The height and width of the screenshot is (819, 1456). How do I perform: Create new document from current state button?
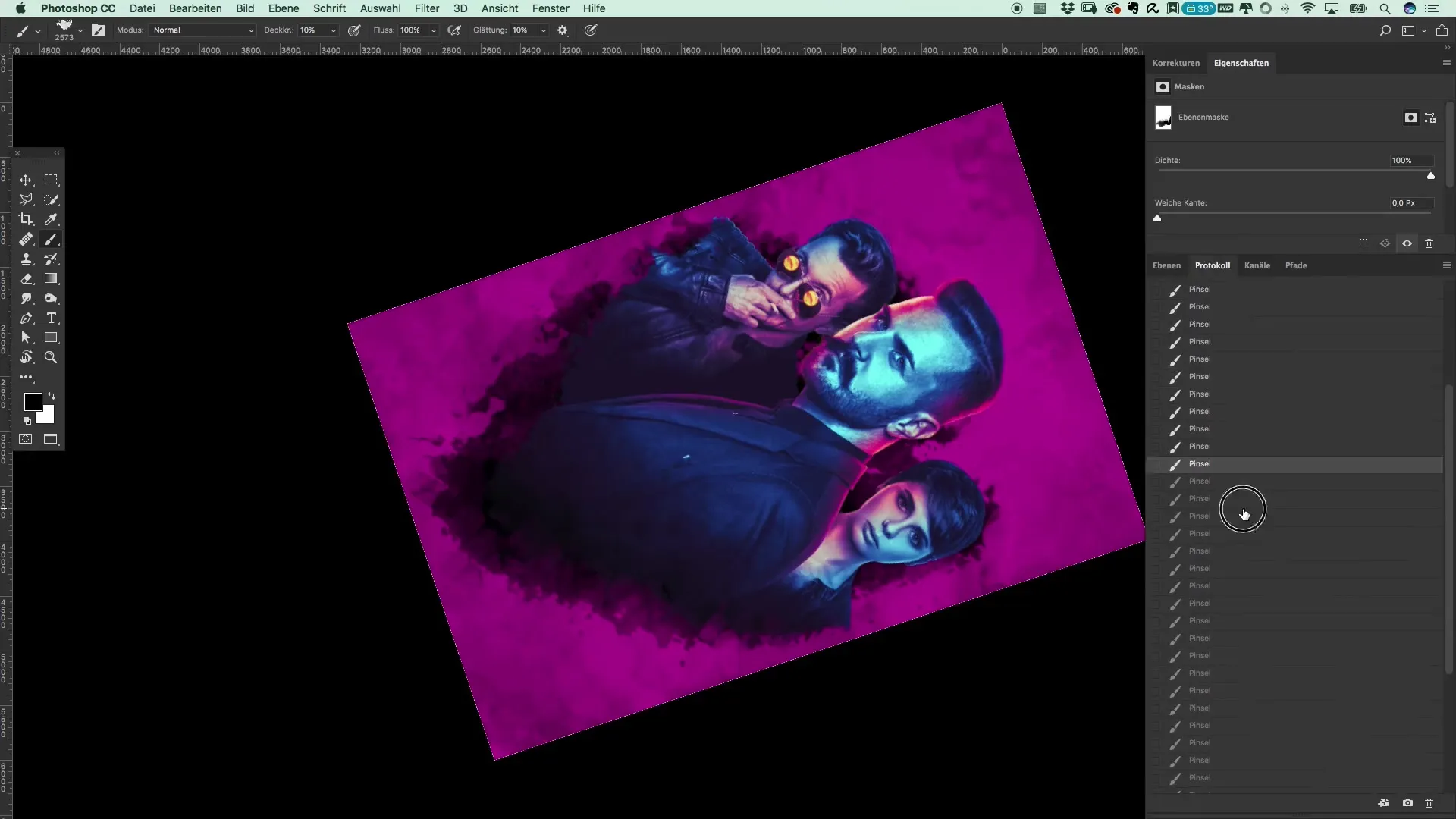1384,802
